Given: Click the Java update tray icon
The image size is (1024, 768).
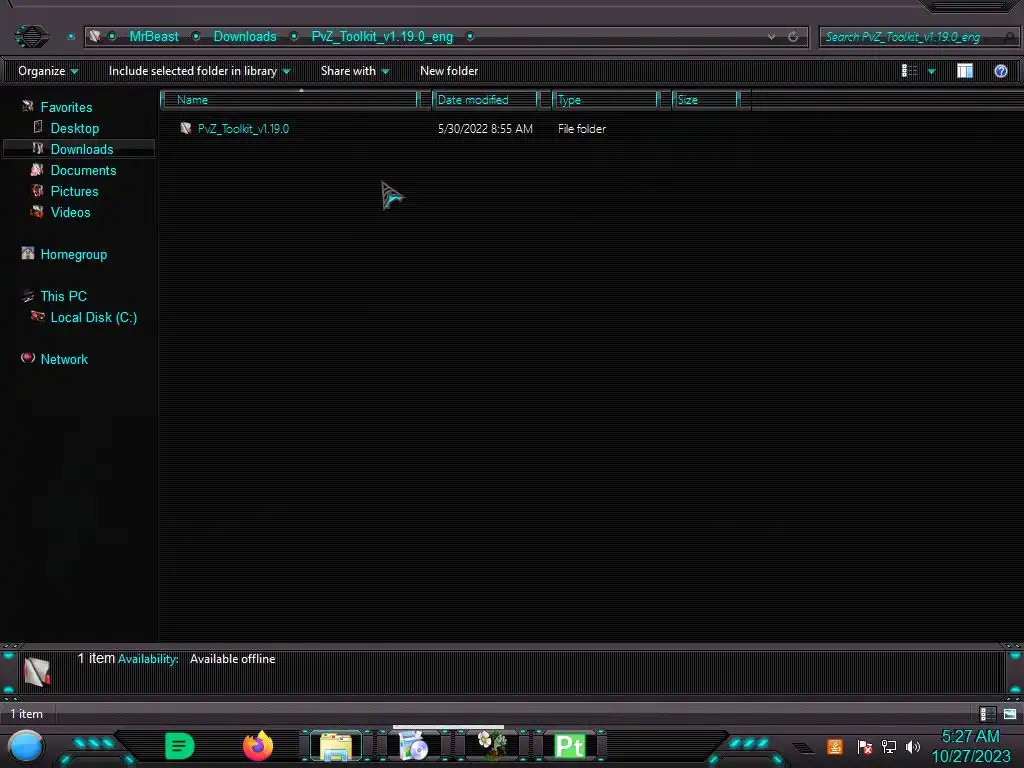Looking at the screenshot, I should (835, 746).
